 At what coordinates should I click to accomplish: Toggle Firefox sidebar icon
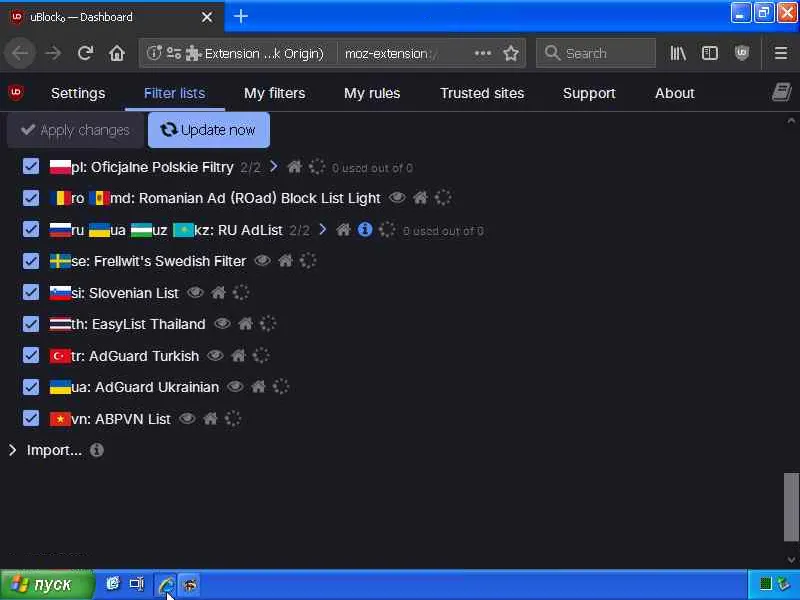pyautogui.click(x=710, y=53)
